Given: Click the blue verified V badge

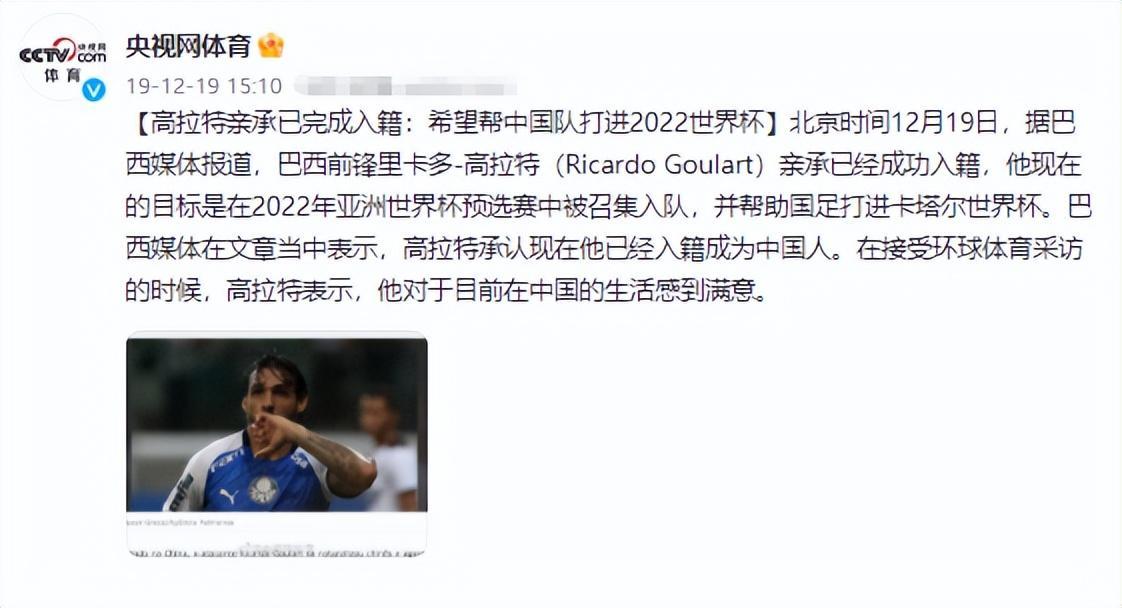Looking at the screenshot, I should pos(94,89).
